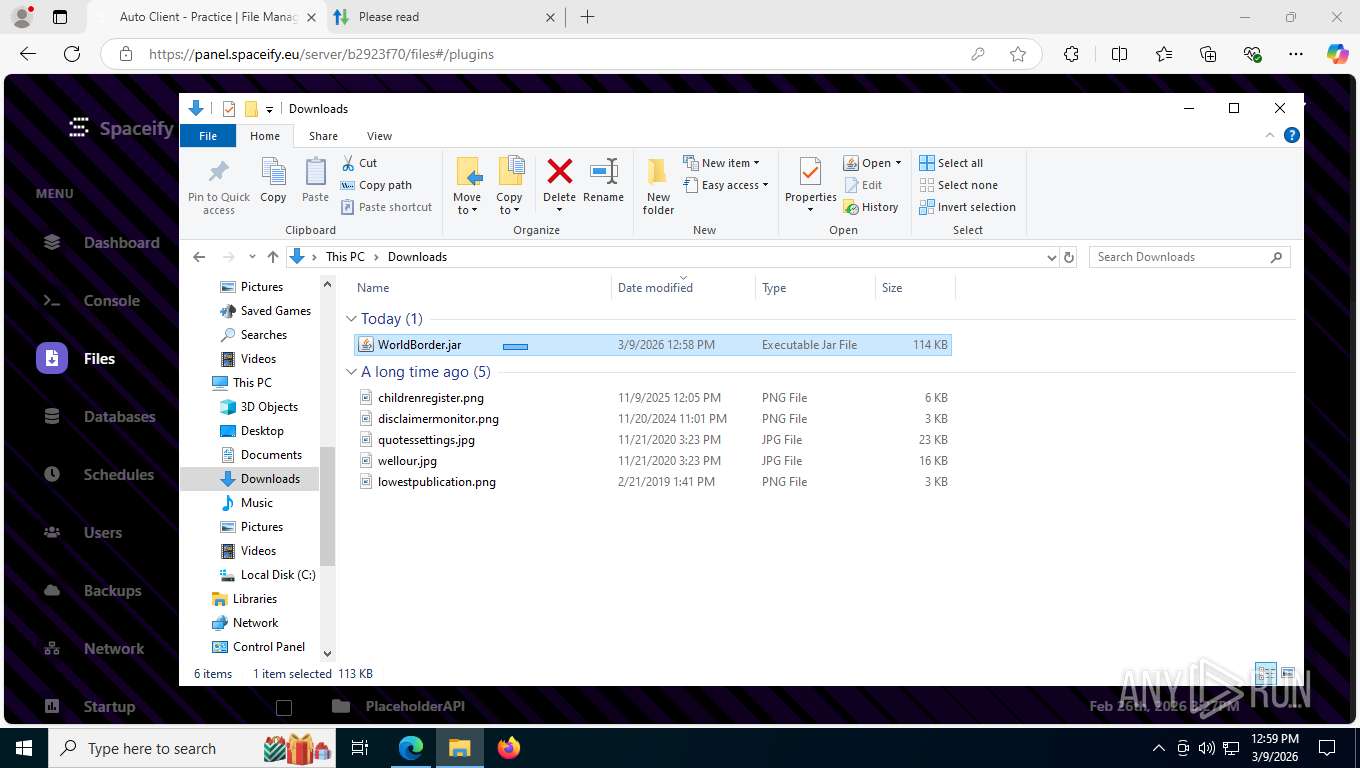Click Pin to Quick access icon
Image resolution: width=1360 pixels, height=768 pixels.
coord(218,172)
